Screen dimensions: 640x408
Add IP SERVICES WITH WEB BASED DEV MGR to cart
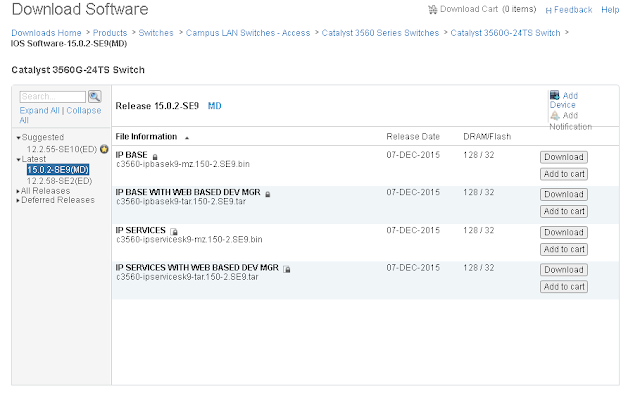(564, 287)
